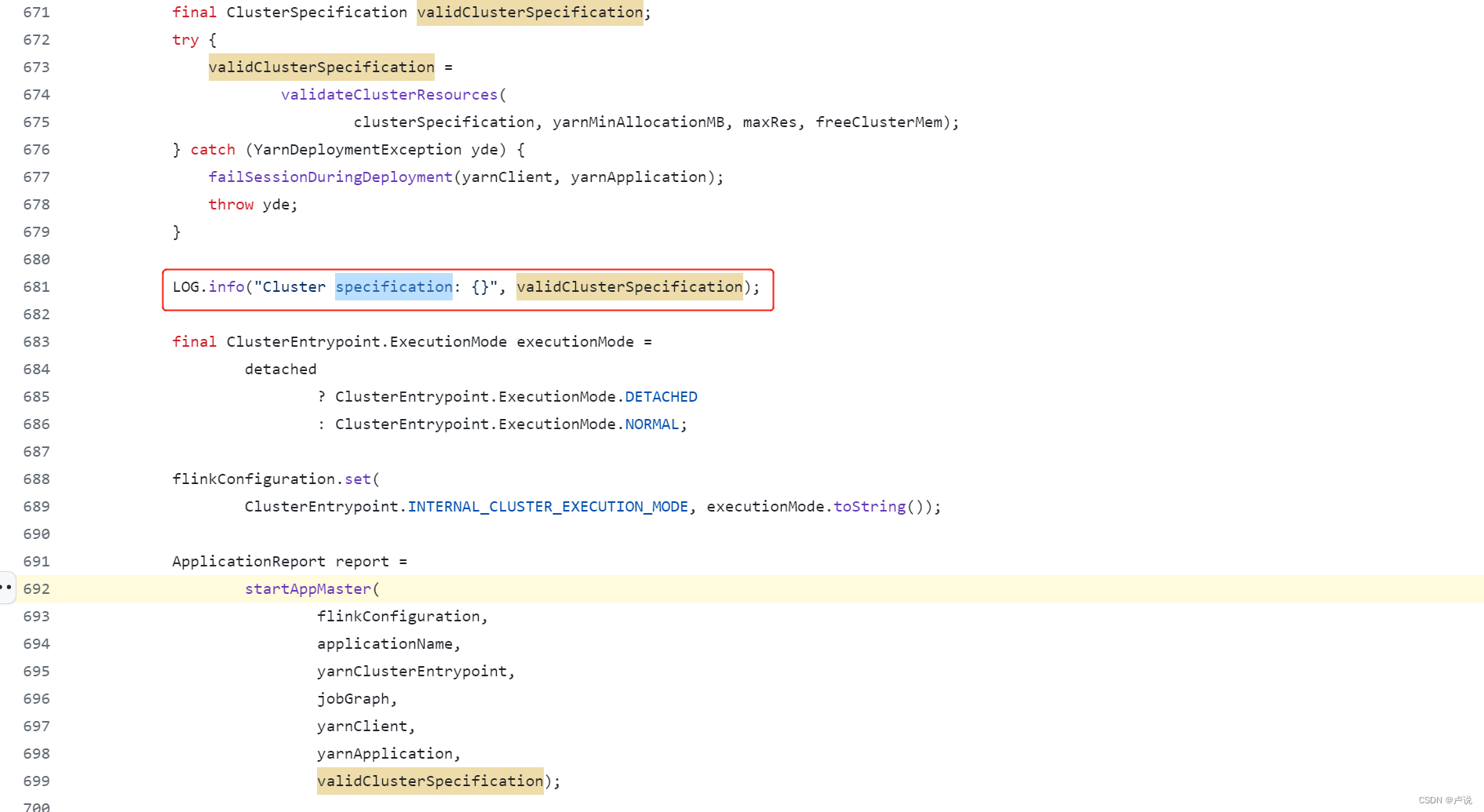Screen dimensions: 1484x812
Task: Click failSessionDuringDeployment method call
Action: click(x=330, y=177)
